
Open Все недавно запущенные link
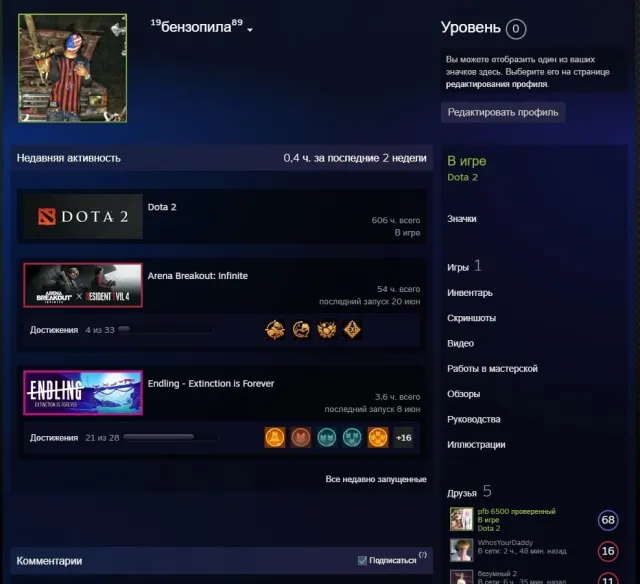coord(376,479)
